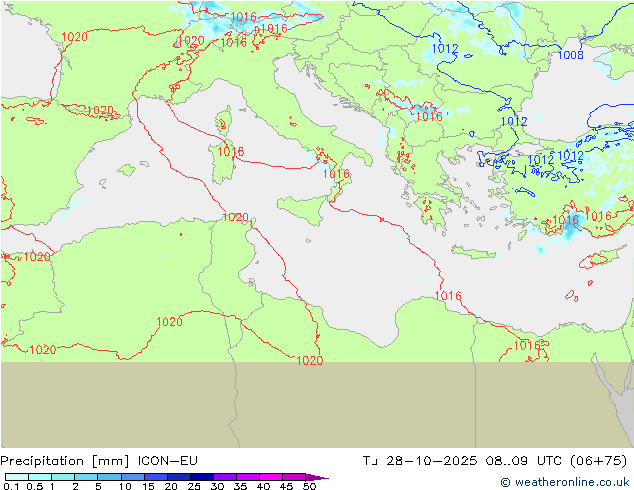Select the 30–35 mm purple legend block
The image size is (634, 490).
225,477
